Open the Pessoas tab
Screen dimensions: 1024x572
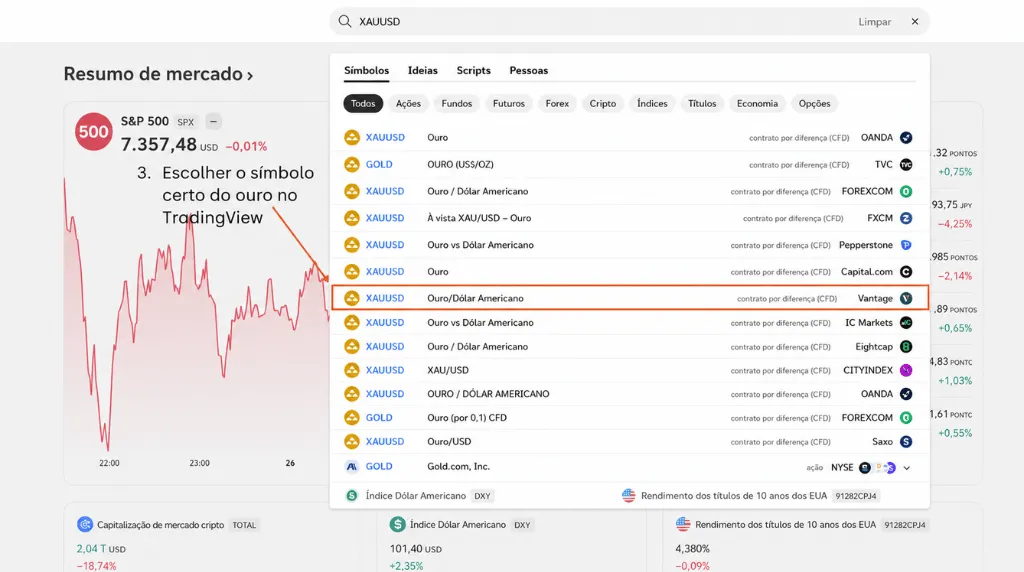pos(528,71)
